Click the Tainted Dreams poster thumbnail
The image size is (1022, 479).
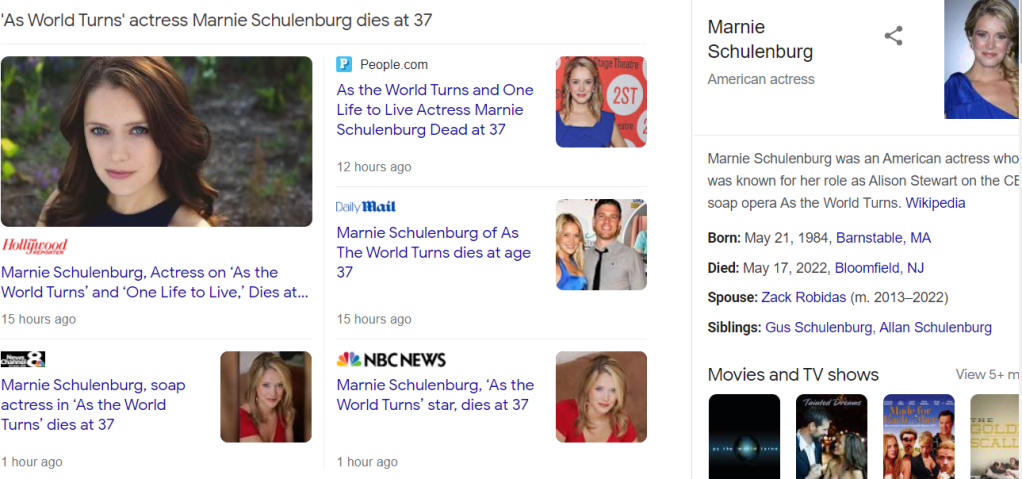831,436
